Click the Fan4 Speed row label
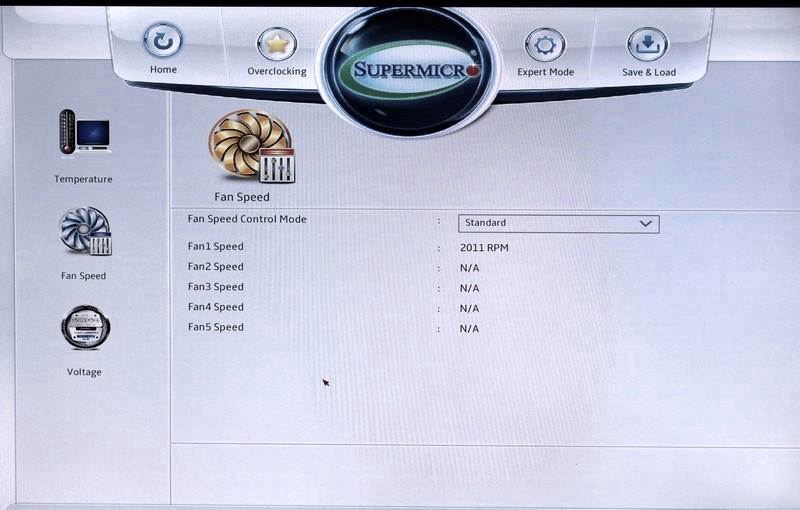 pos(215,307)
